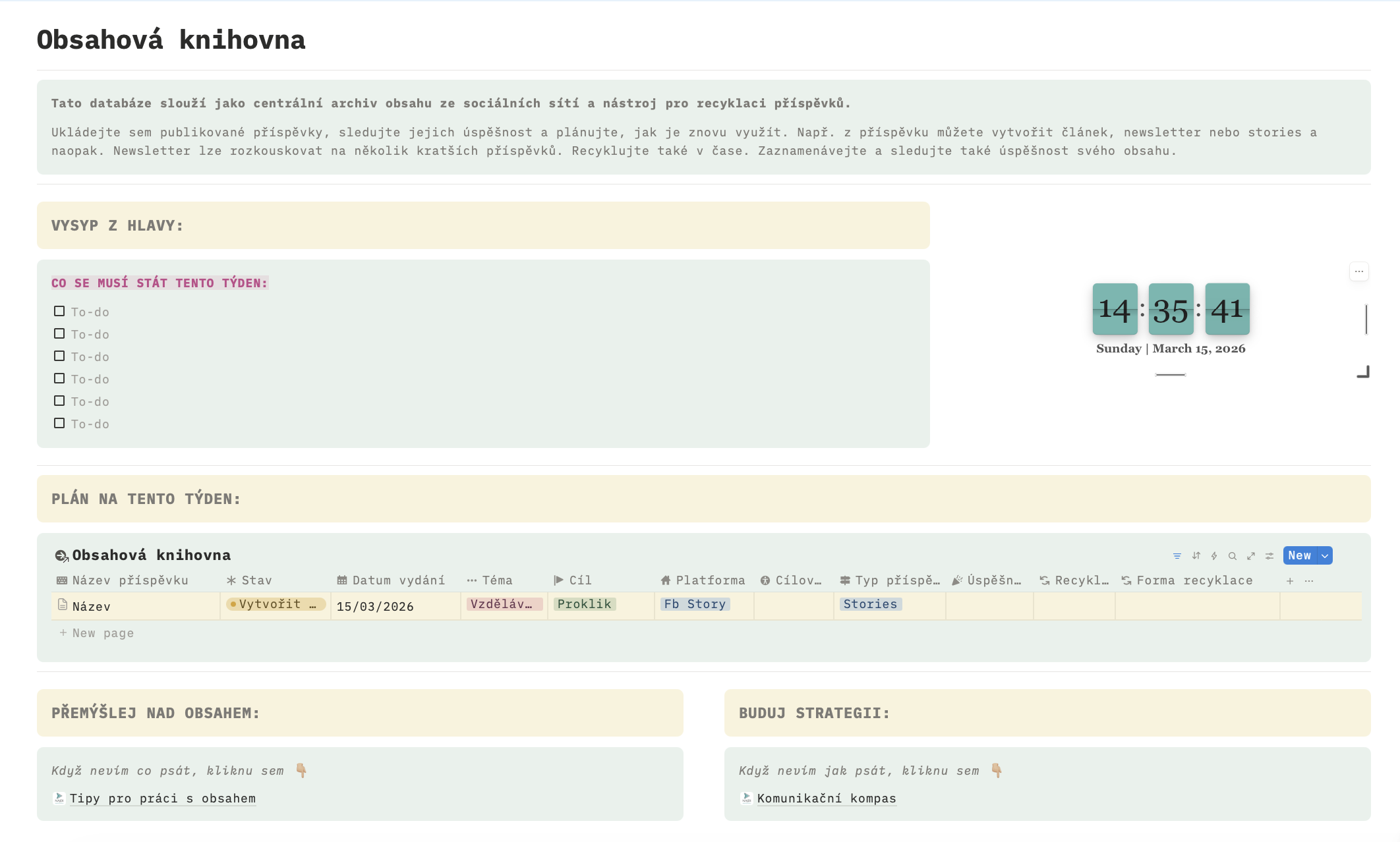The height and width of the screenshot is (842, 1400).
Task: Open the automations lightning bolt icon
Action: coord(1214,556)
